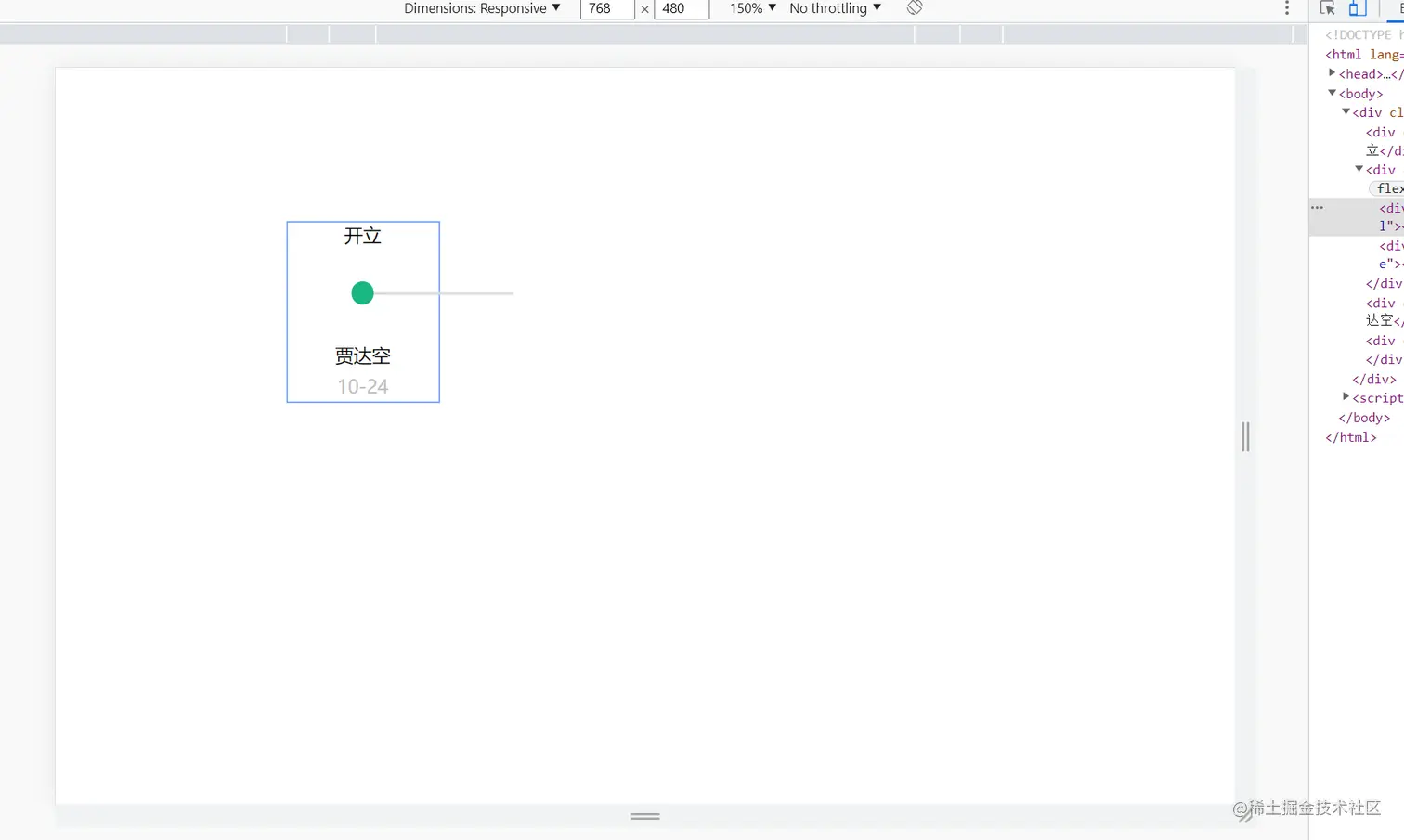Select the inspect element cursor icon

tap(1328, 8)
